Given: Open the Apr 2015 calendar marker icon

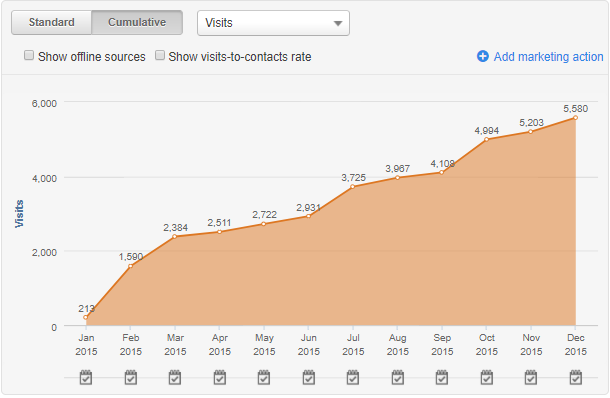Looking at the screenshot, I should [219, 377].
